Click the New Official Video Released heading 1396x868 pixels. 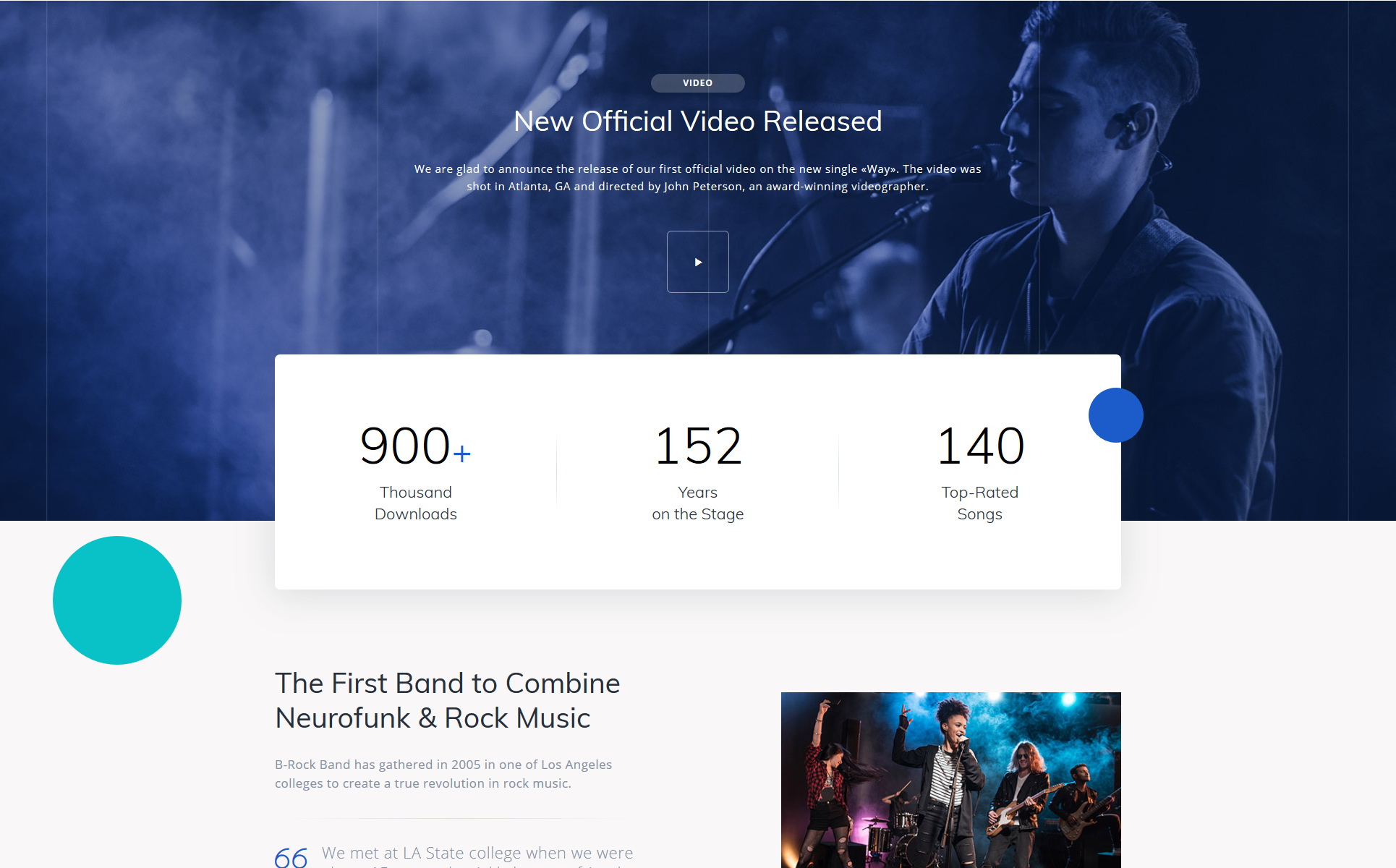(697, 121)
